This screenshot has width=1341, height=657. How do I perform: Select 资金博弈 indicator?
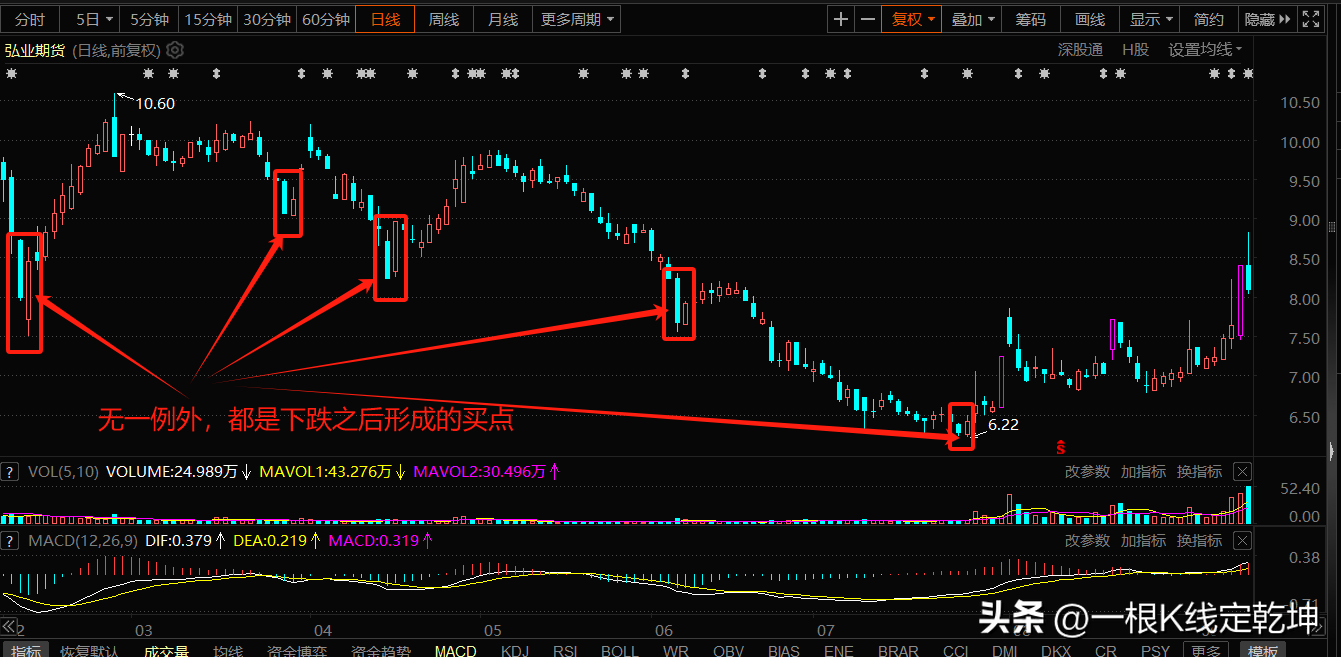click(296, 650)
